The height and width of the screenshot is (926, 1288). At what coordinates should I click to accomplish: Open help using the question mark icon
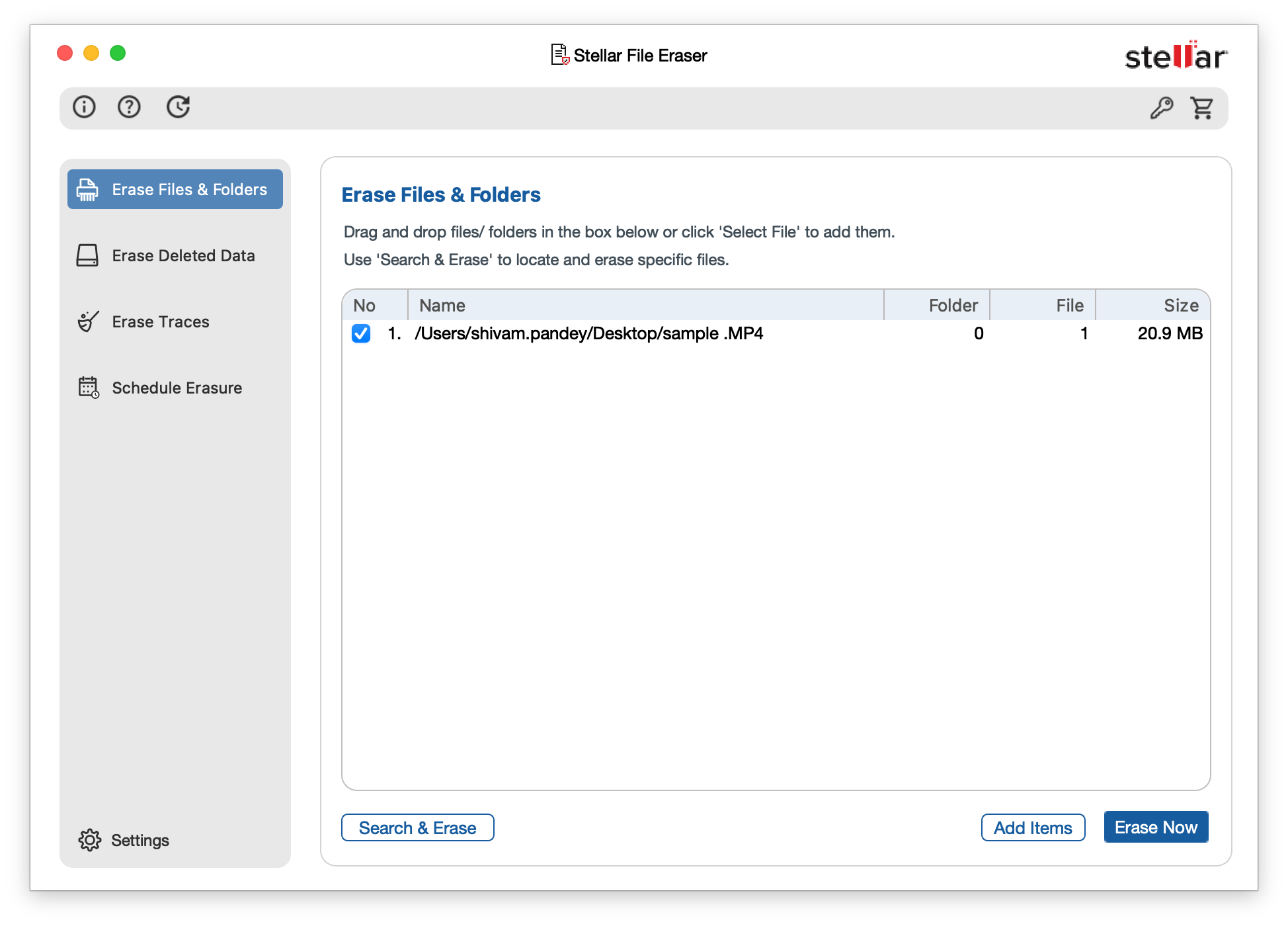point(130,106)
